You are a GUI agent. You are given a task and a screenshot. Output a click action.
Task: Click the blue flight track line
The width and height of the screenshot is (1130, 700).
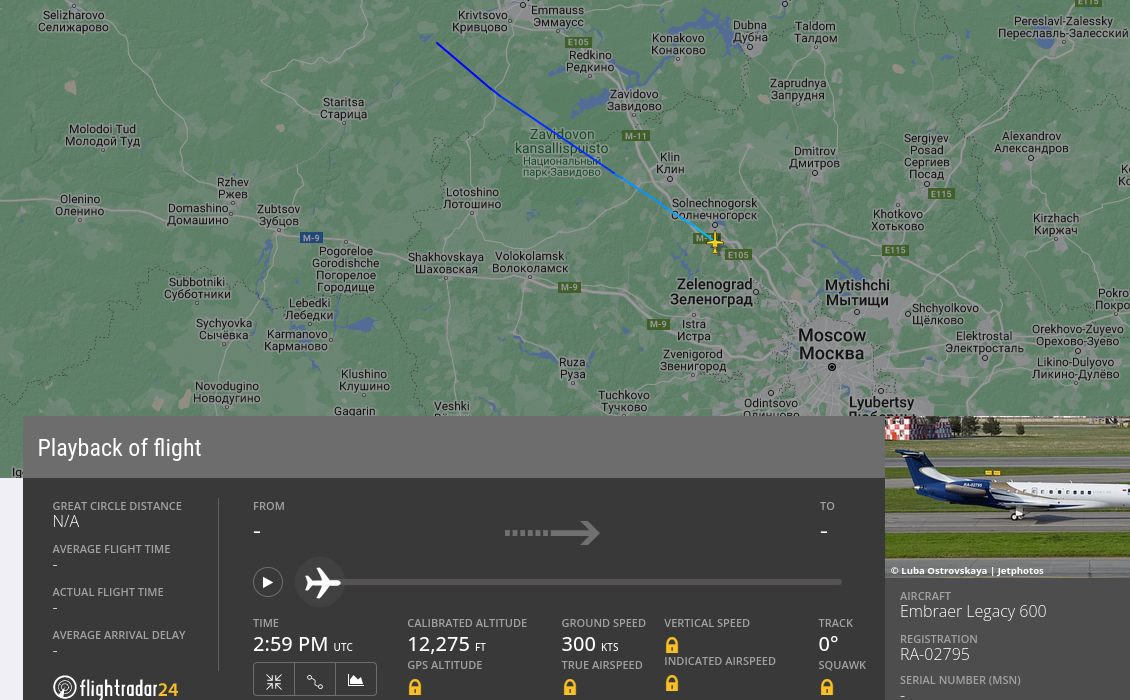coord(555,133)
